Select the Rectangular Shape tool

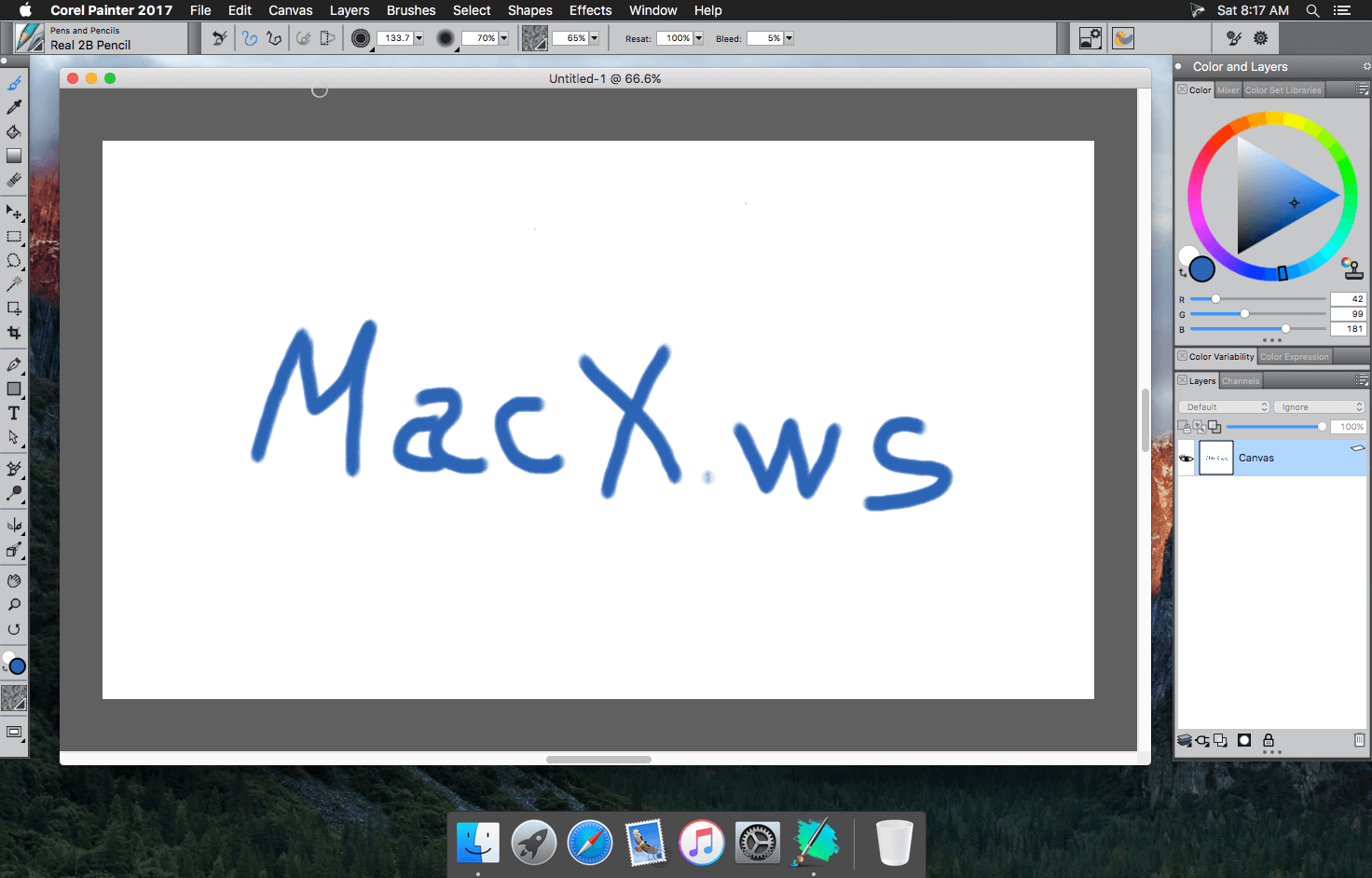pos(14,389)
